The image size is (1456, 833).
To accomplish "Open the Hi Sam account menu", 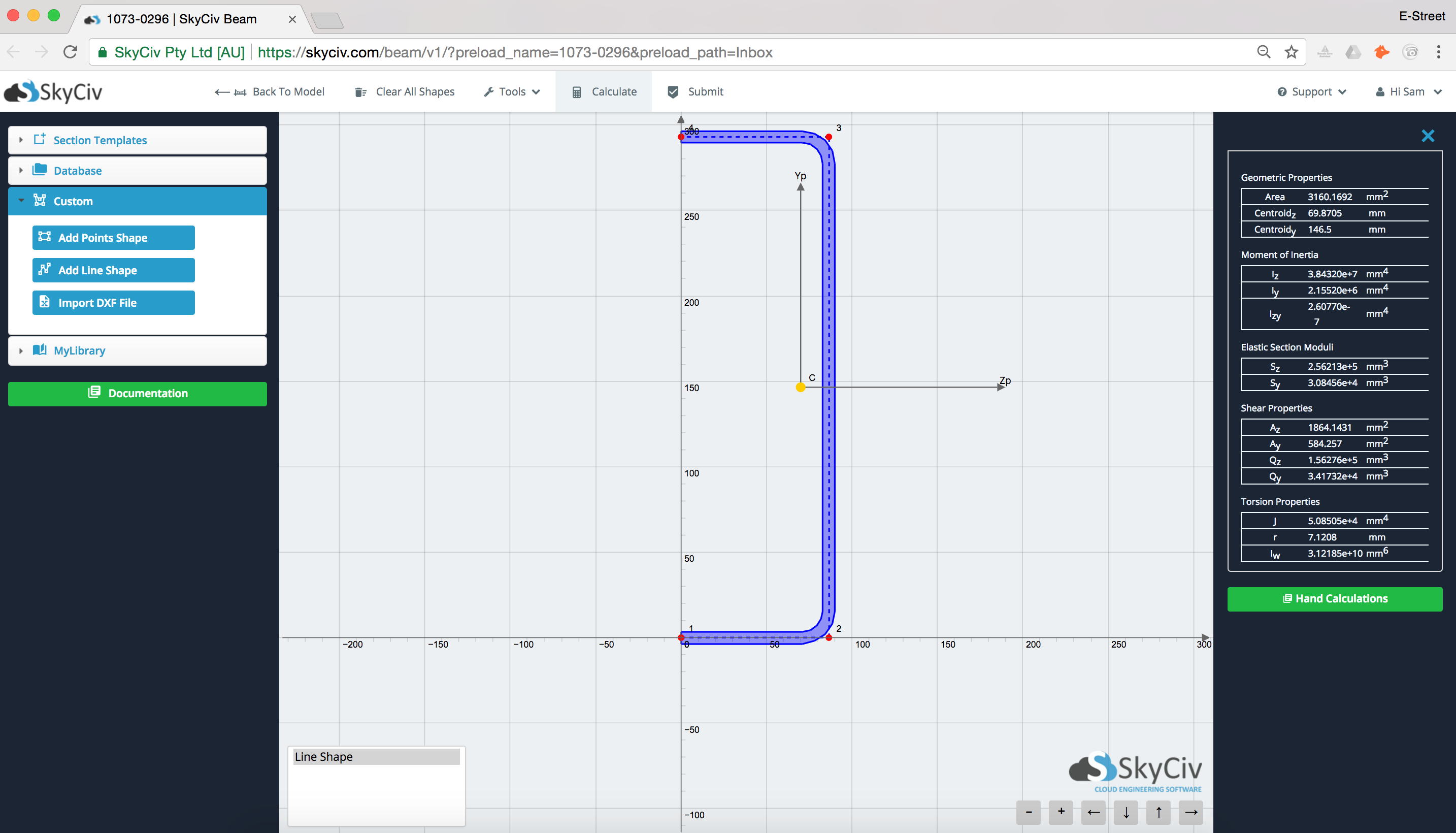I will click(1408, 91).
